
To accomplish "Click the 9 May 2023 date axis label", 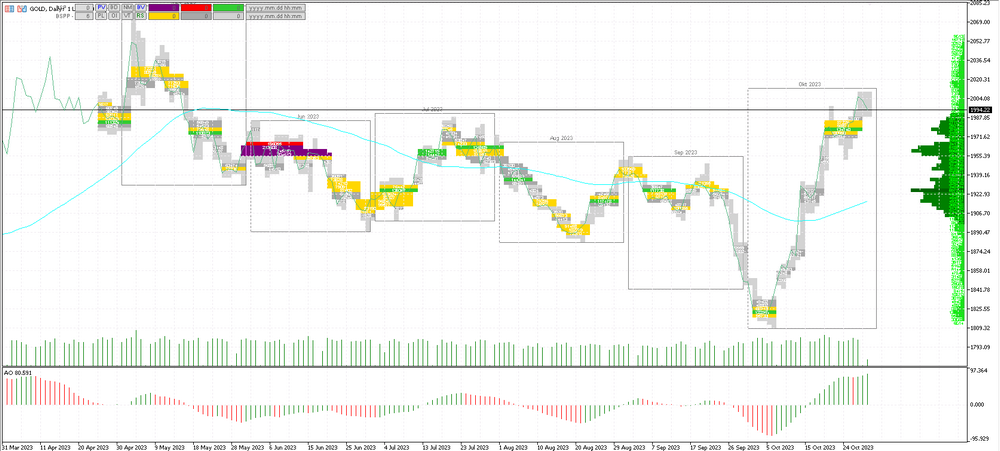I will pos(170,447).
